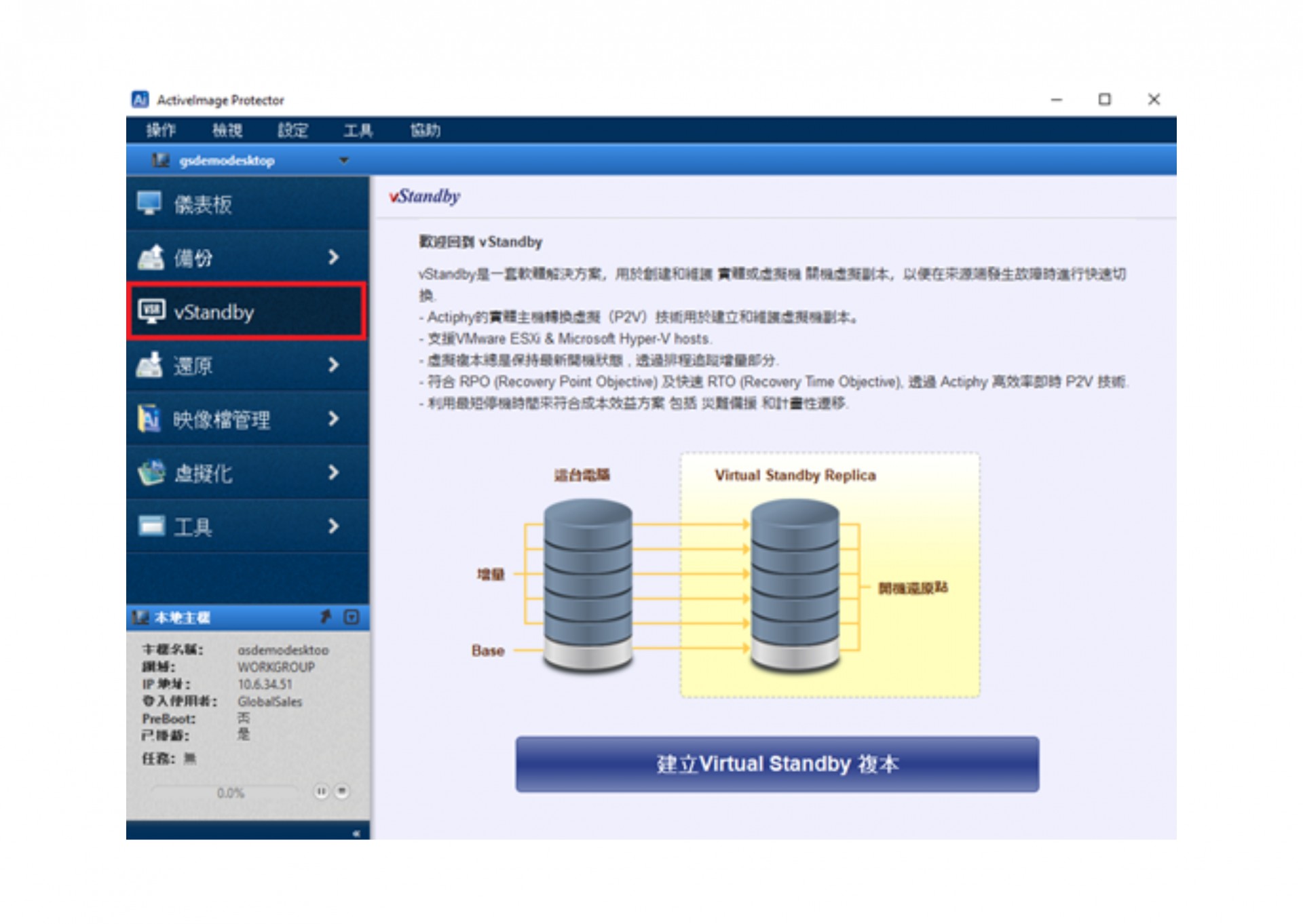Open the 工具 menu in menu bar
Viewport: 1303px width, 924px height.
click(358, 130)
